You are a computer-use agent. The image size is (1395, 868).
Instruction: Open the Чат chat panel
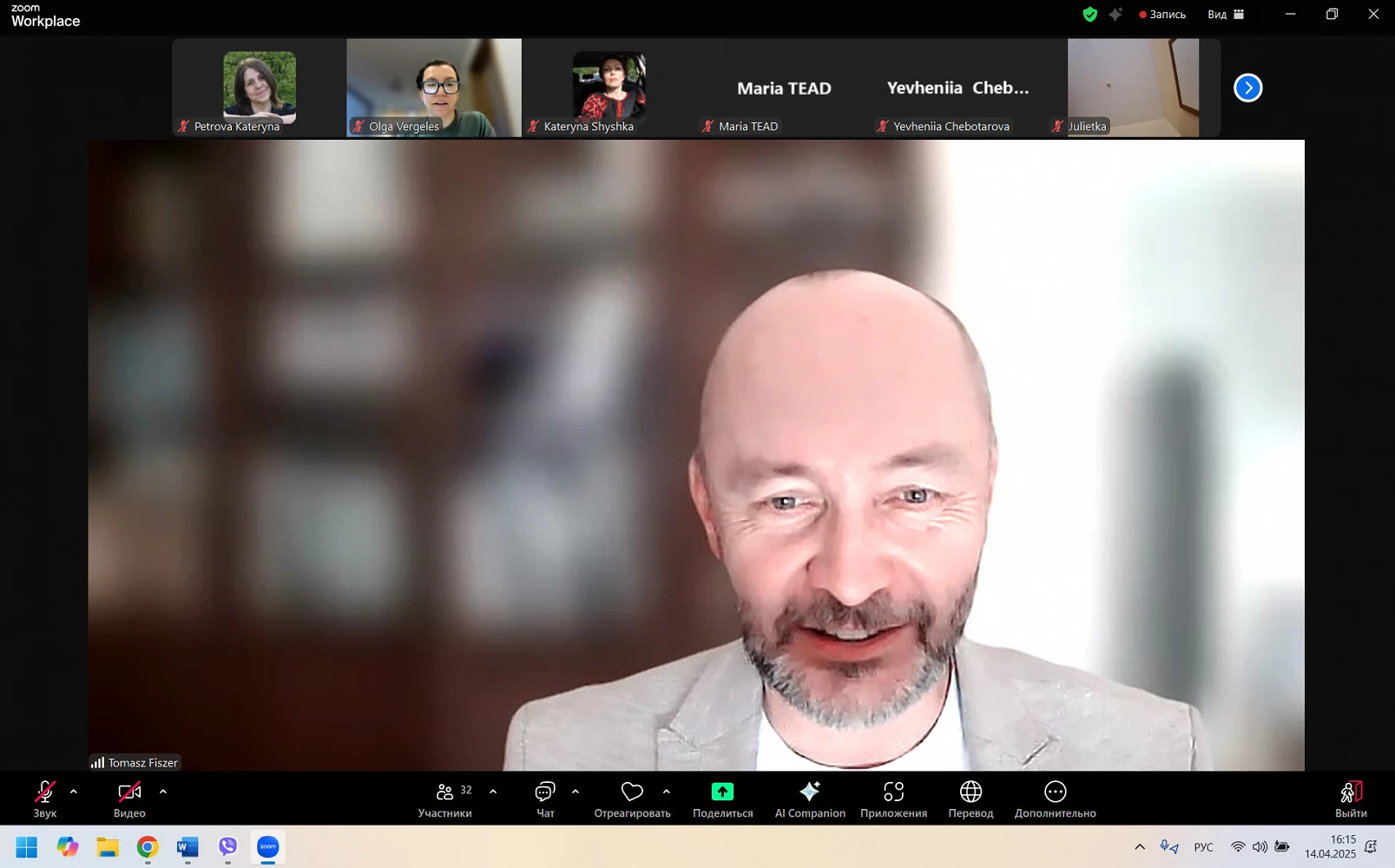point(545,799)
